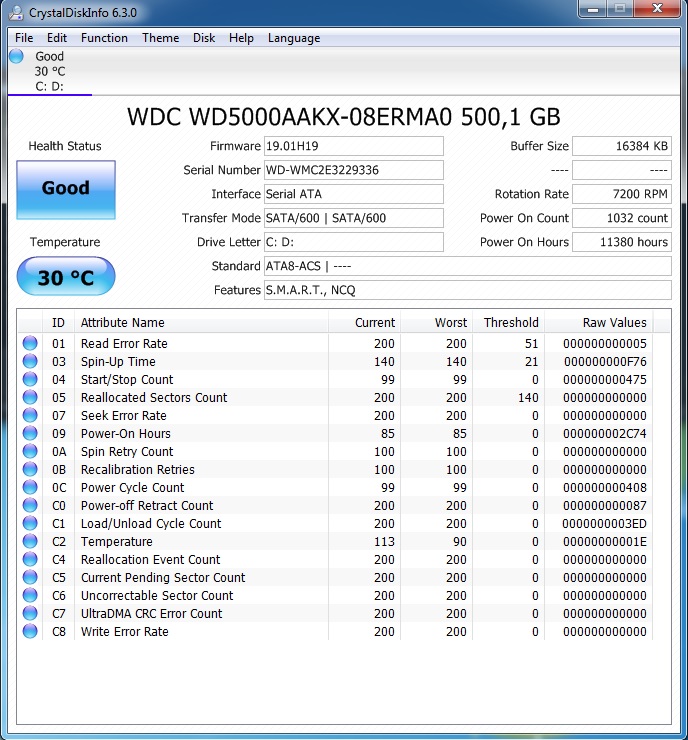Click threshold value 140 for Reallocated Sectors
The image size is (688, 740).
[528, 397]
